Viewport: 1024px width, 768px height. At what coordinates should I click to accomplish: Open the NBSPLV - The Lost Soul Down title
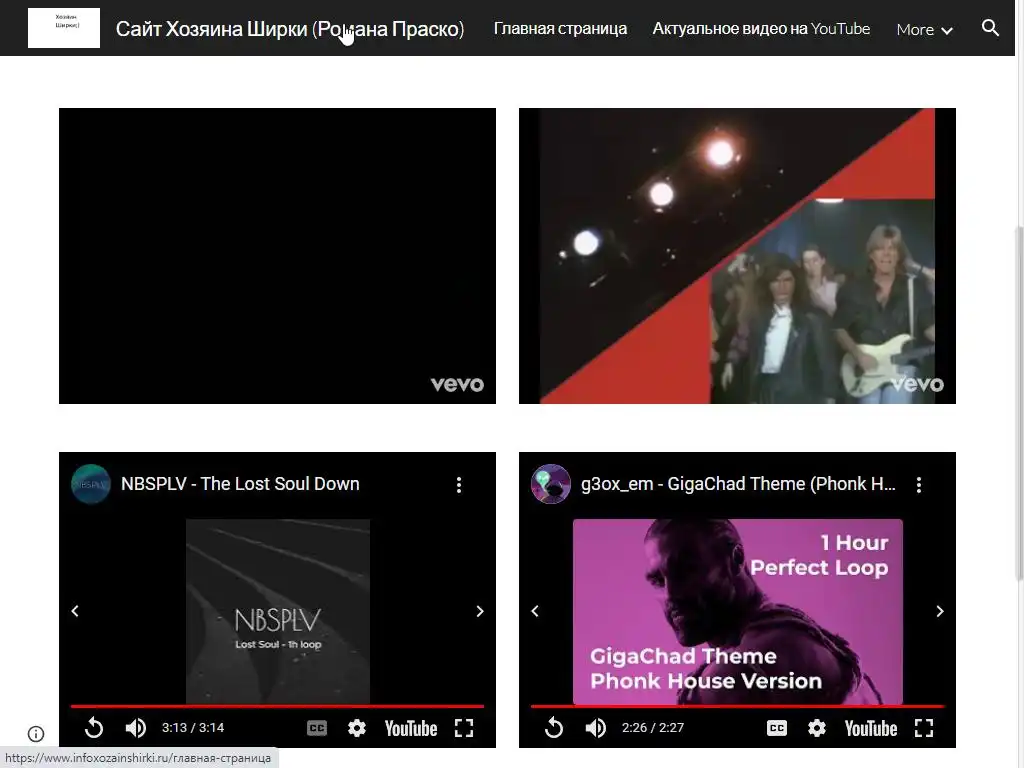click(x=240, y=484)
